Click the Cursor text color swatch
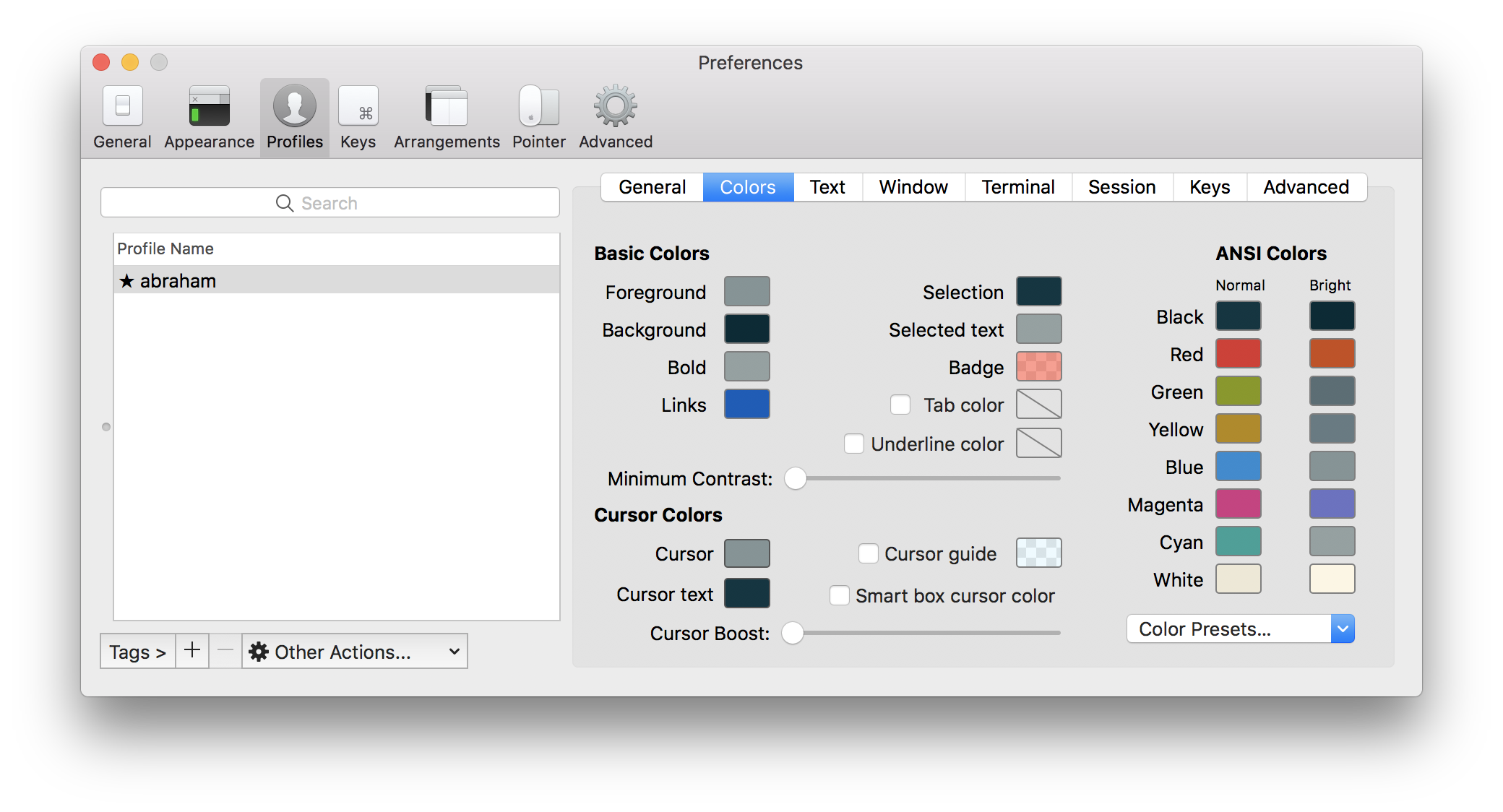This screenshot has width=1503, height=812. [747, 593]
